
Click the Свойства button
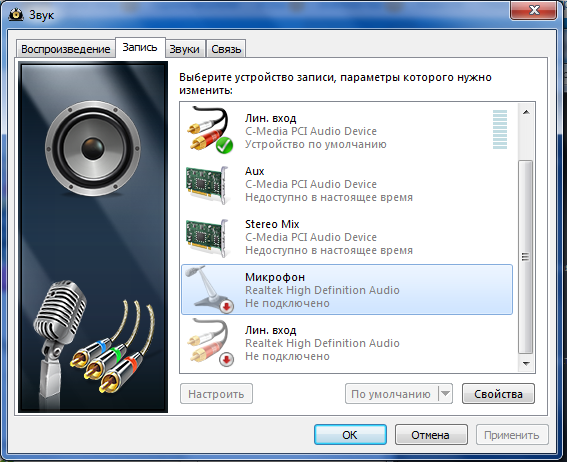tap(498, 394)
